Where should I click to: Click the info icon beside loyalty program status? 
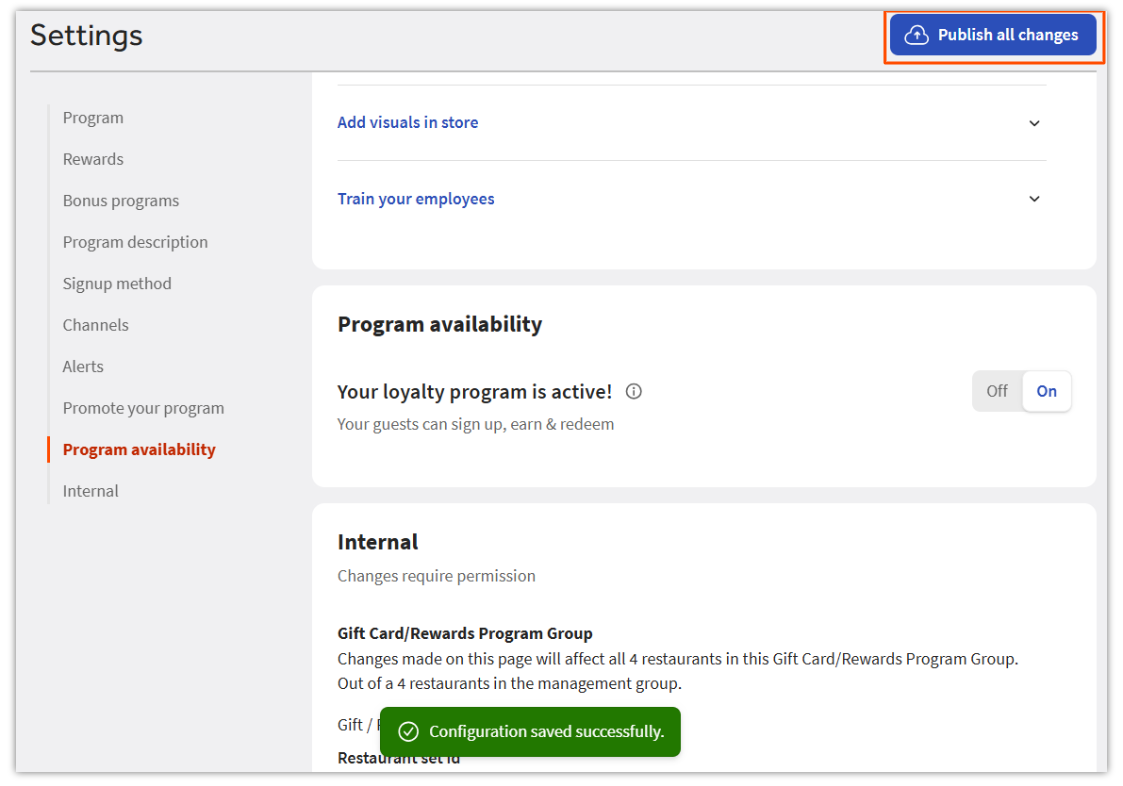coord(633,392)
